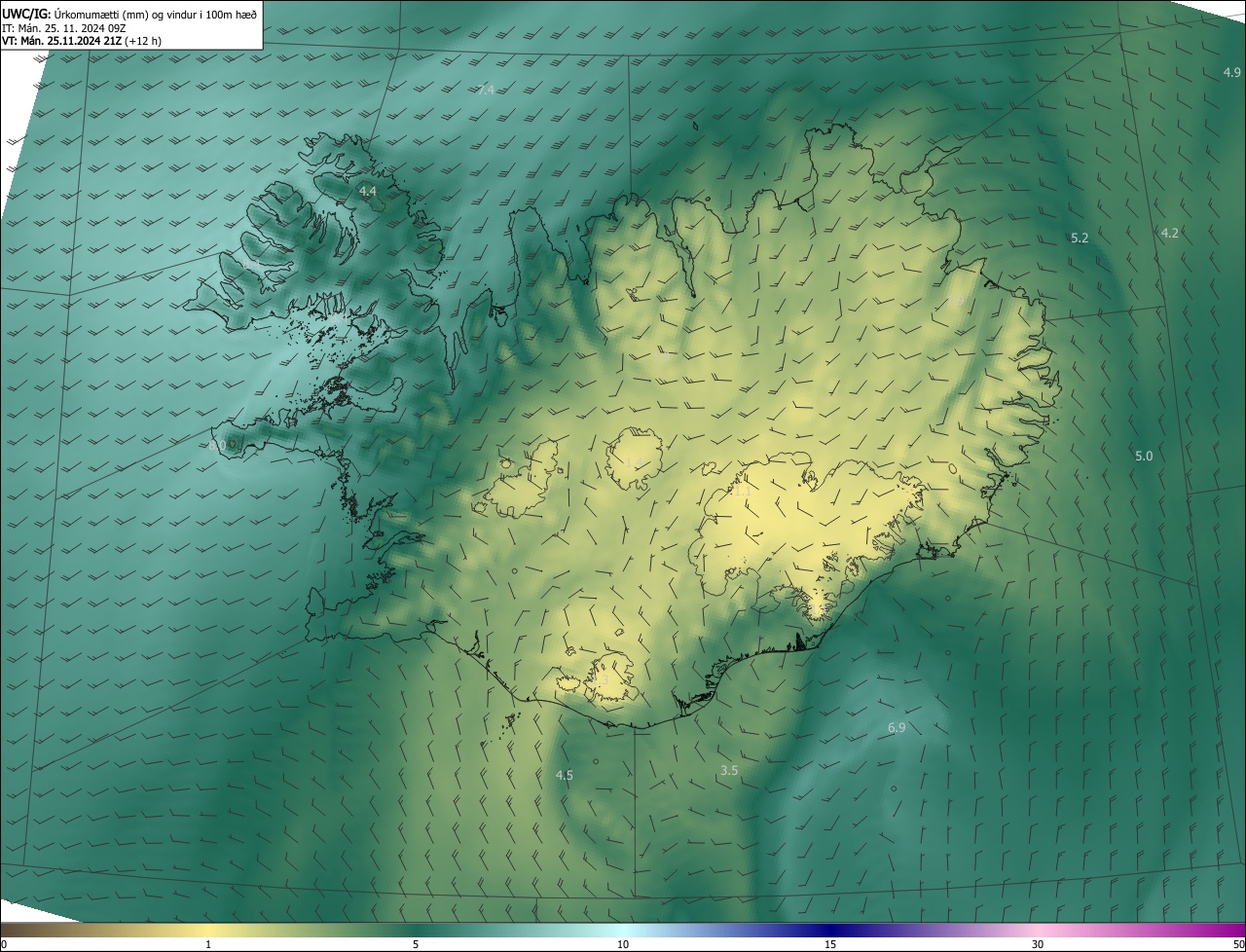Click the color scale tick label "15"
1246x952 pixels.
(830, 944)
